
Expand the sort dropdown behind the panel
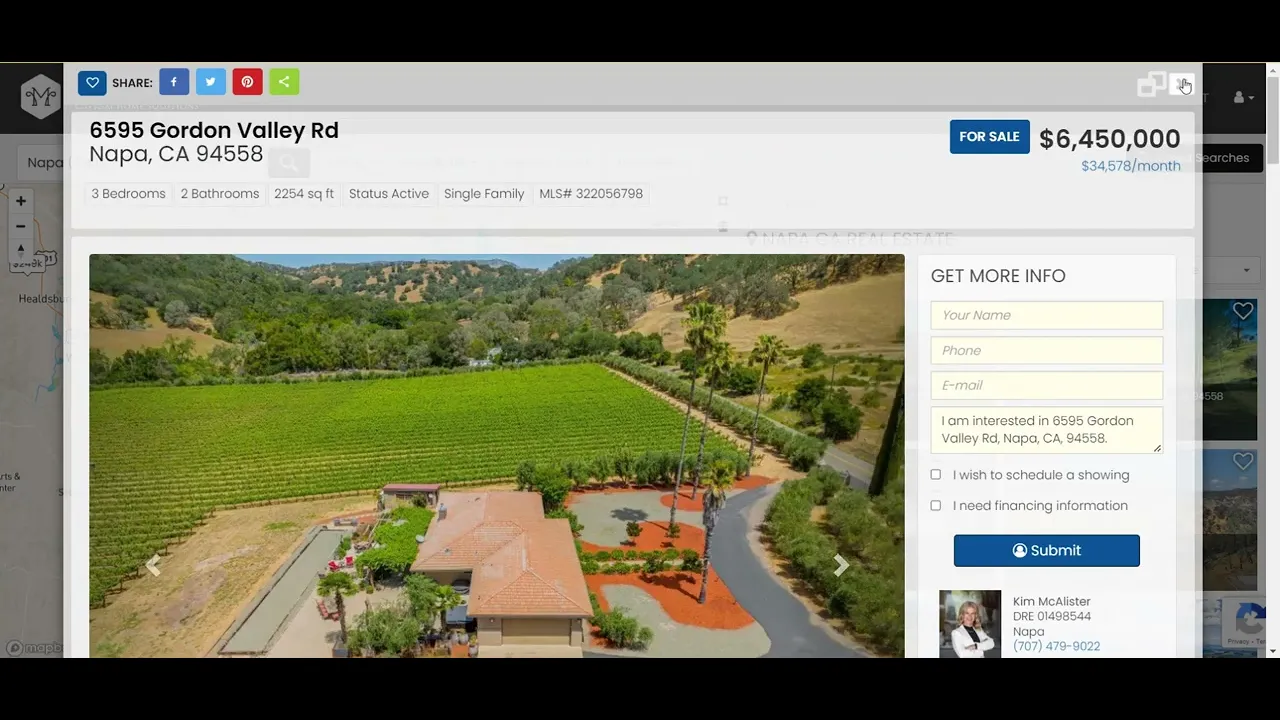(1247, 270)
